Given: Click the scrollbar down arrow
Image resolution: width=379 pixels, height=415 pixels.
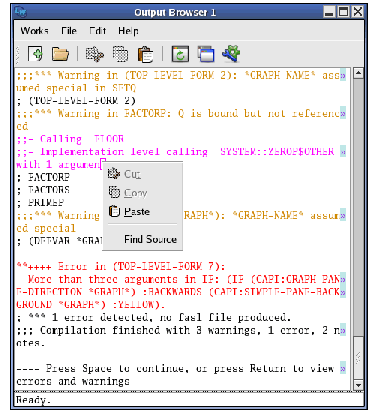Looking at the screenshot, I should click(358, 385).
